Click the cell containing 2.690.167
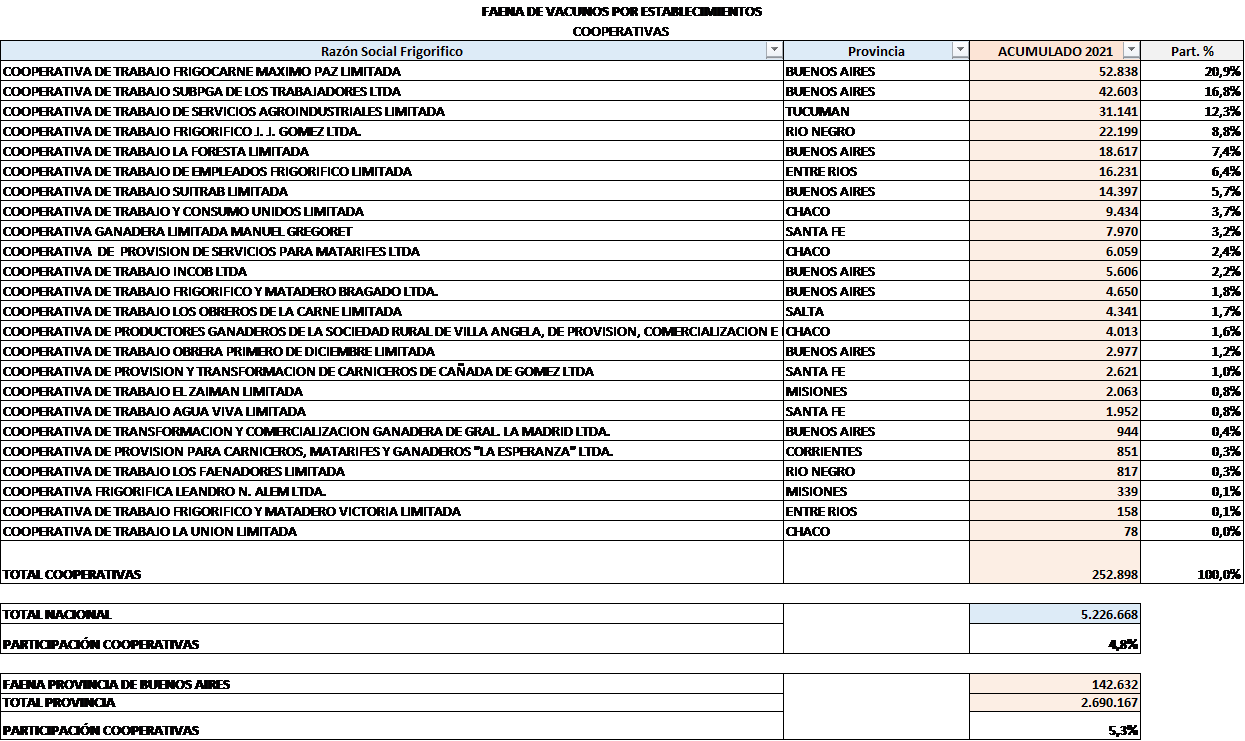1245x741 pixels. click(x=1055, y=703)
